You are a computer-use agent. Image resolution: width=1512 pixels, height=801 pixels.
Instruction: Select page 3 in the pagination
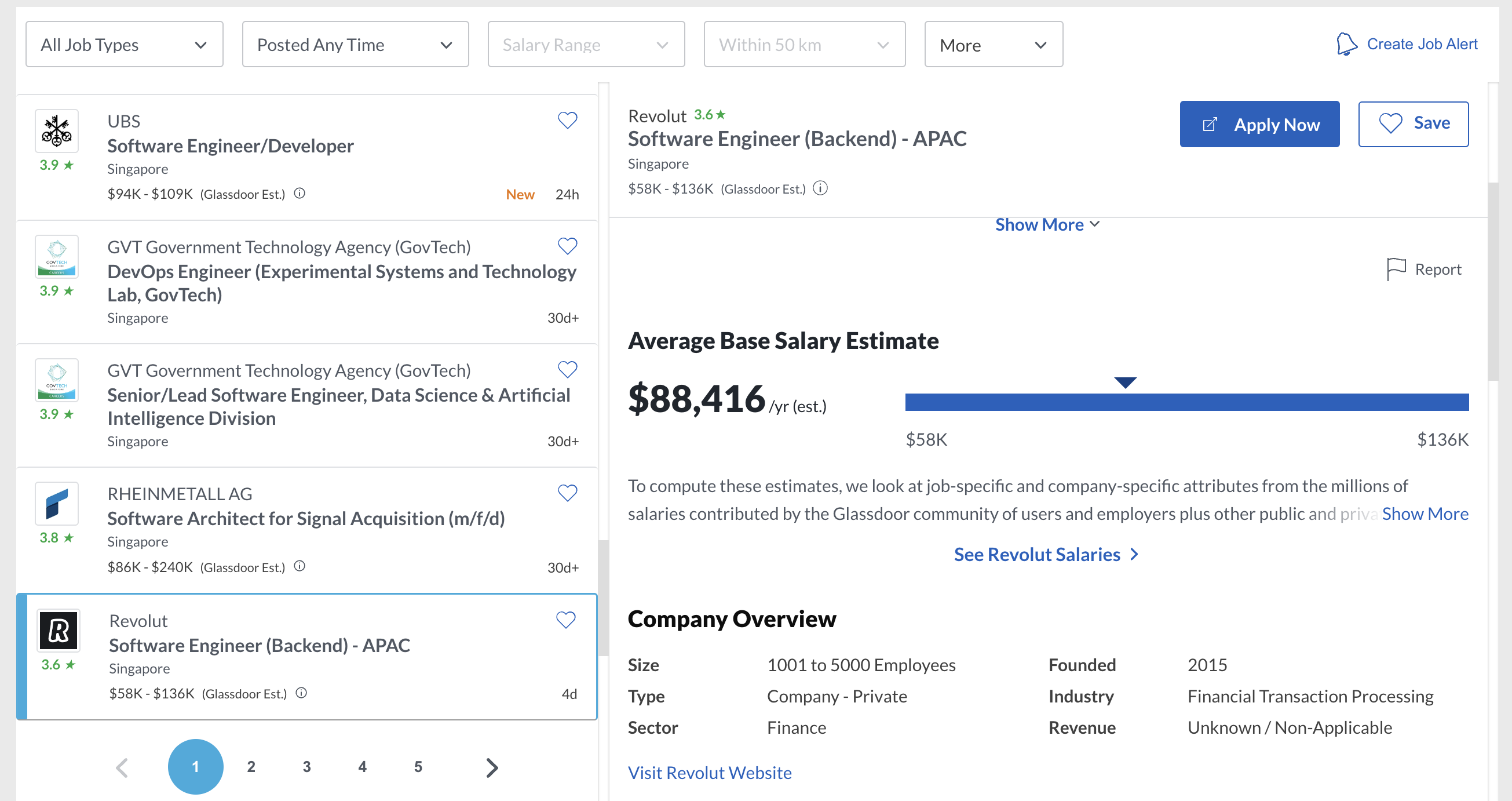306,766
